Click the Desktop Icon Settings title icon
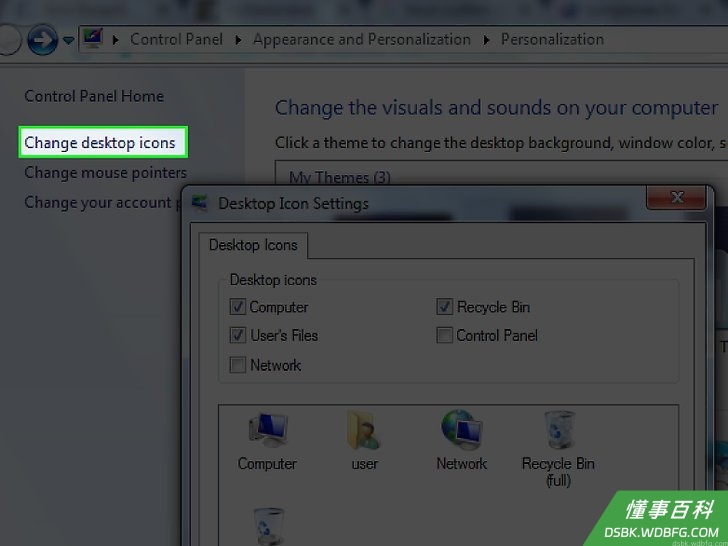The image size is (728, 546). 201,203
